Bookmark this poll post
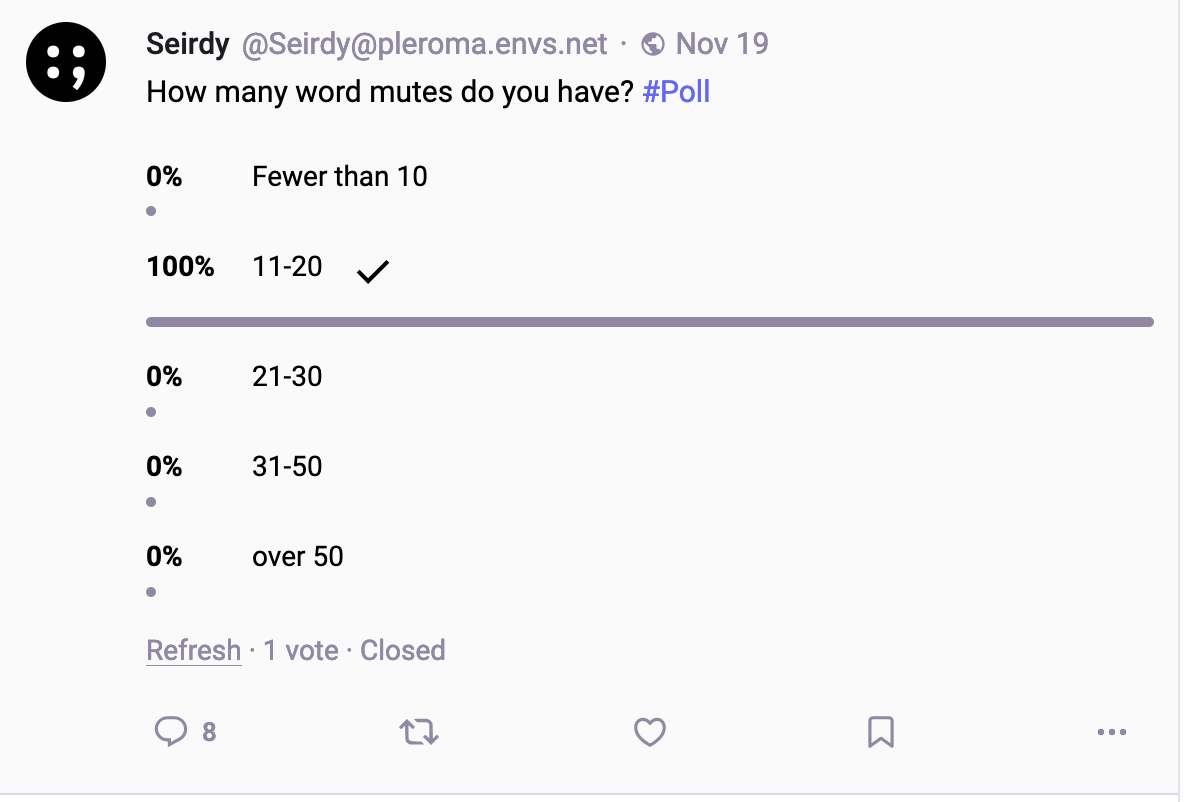 pos(880,733)
